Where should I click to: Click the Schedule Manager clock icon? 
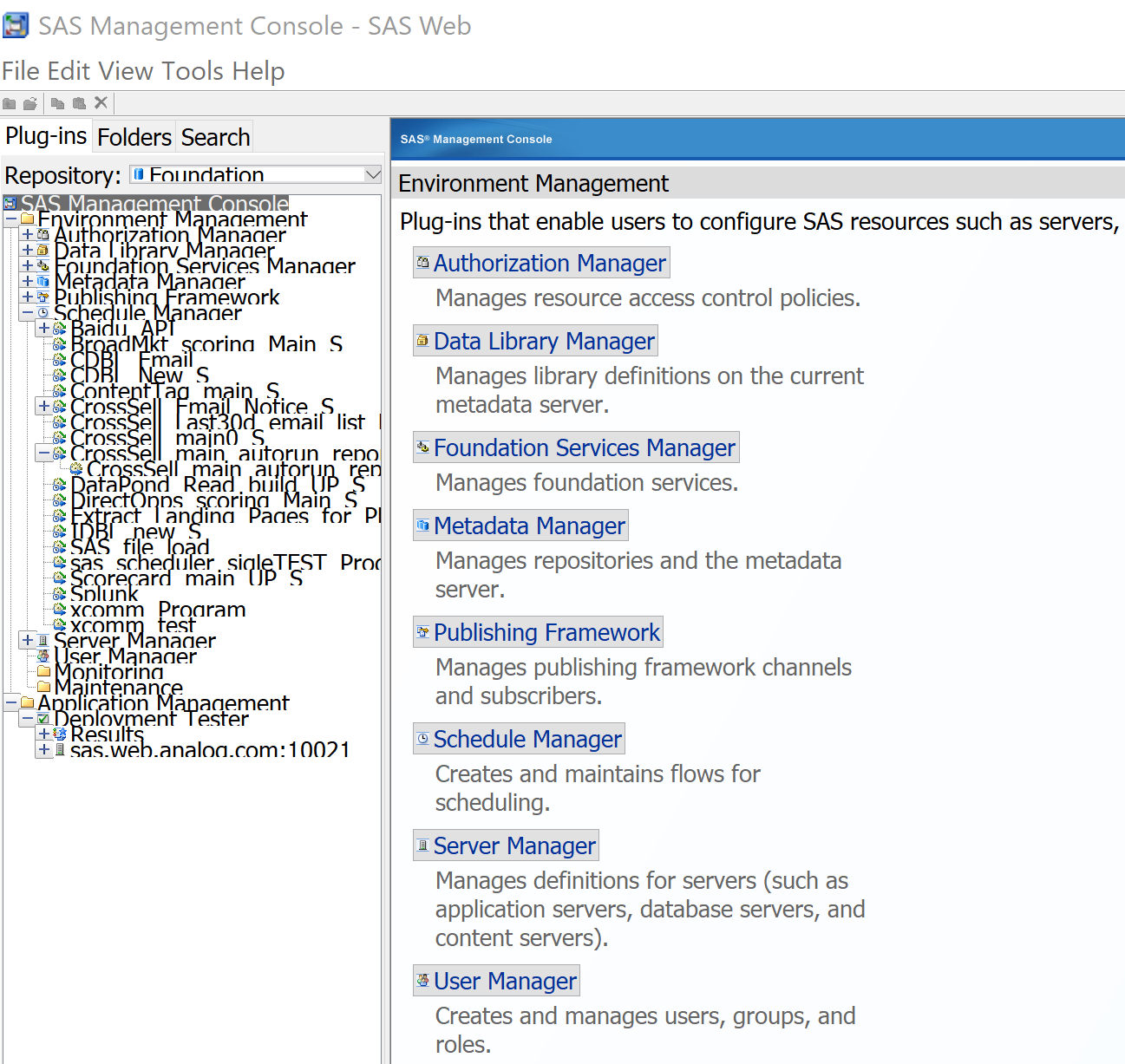point(43,313)
